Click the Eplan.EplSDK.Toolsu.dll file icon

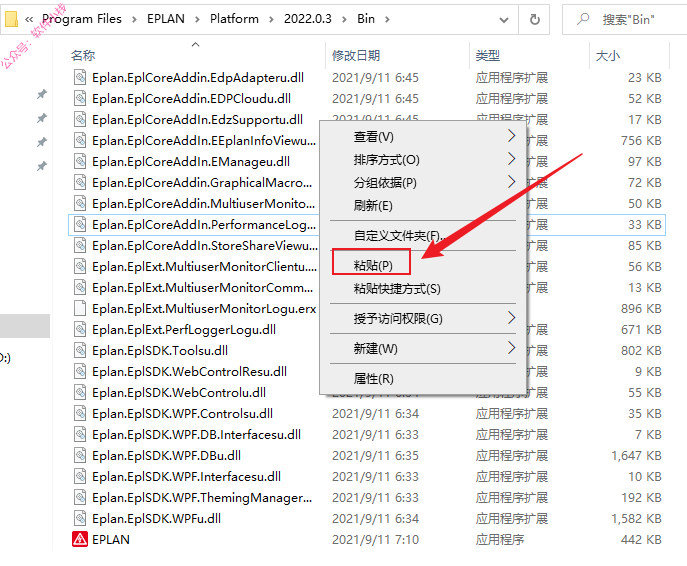[80, 350]
